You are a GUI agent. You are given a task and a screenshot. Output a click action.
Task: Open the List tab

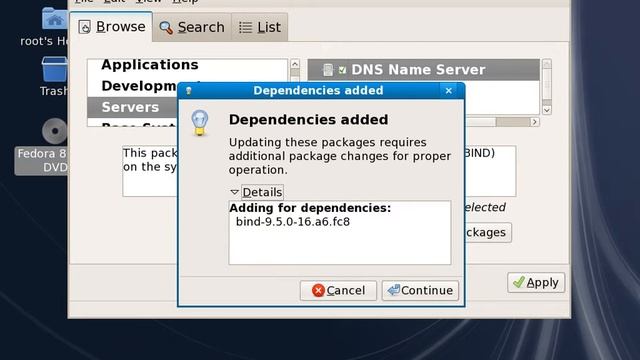(x=260, y=27)
